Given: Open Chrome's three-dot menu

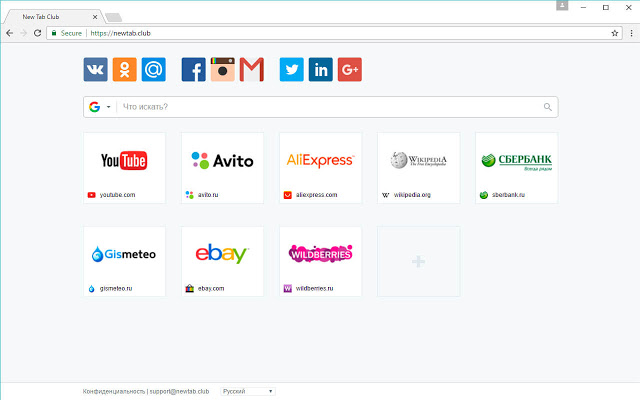Looking at the screenshot, I should point(631,33).
